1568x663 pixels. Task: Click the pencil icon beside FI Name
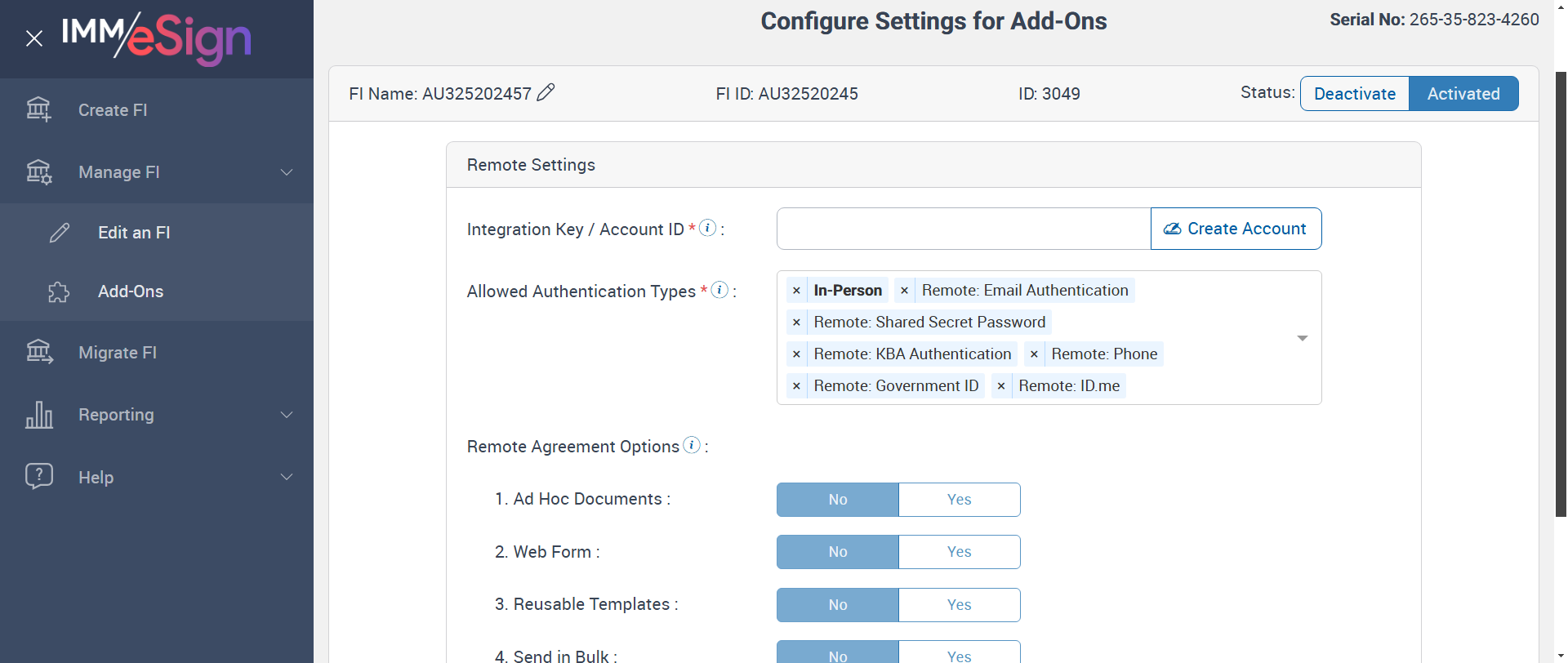pyautogui.click(x=546, y=93)
